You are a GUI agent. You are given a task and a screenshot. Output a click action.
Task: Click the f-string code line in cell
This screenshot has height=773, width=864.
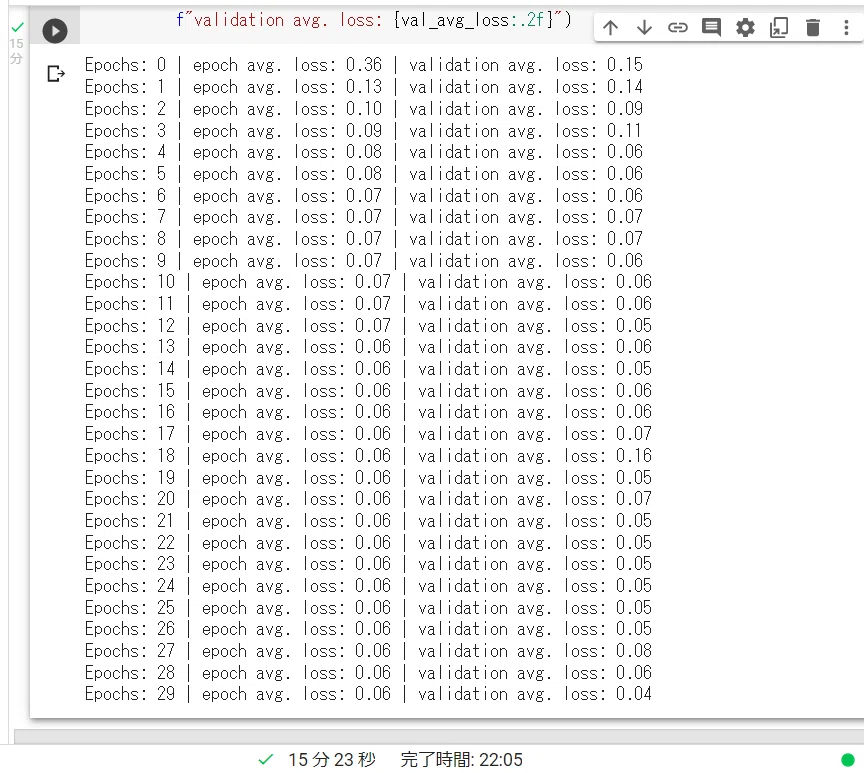click(374, 20)
